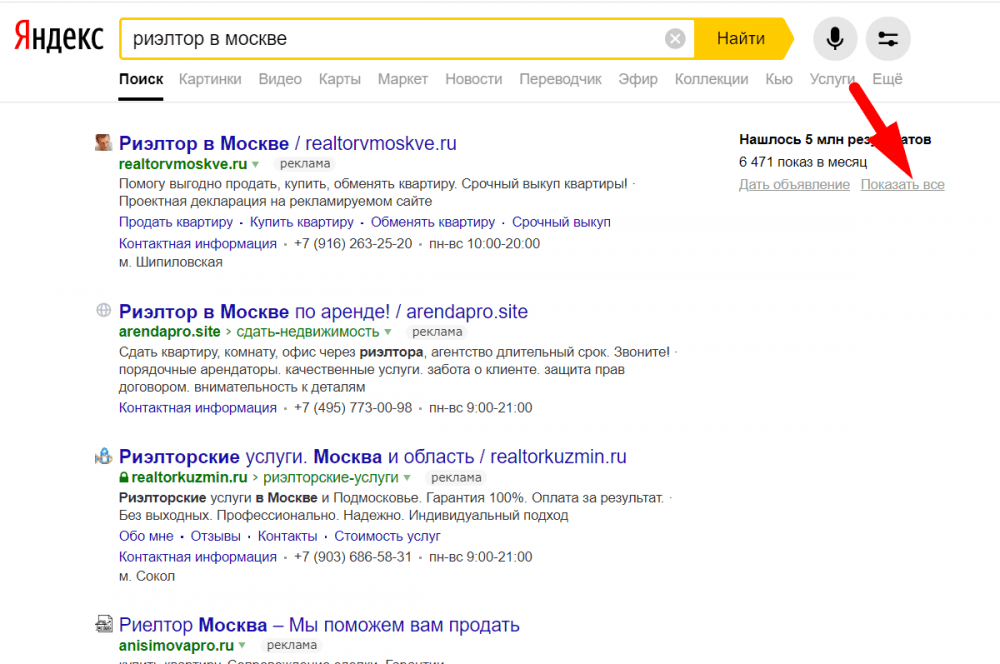Click the м. Шипиловская text

[x=171, y=262]
